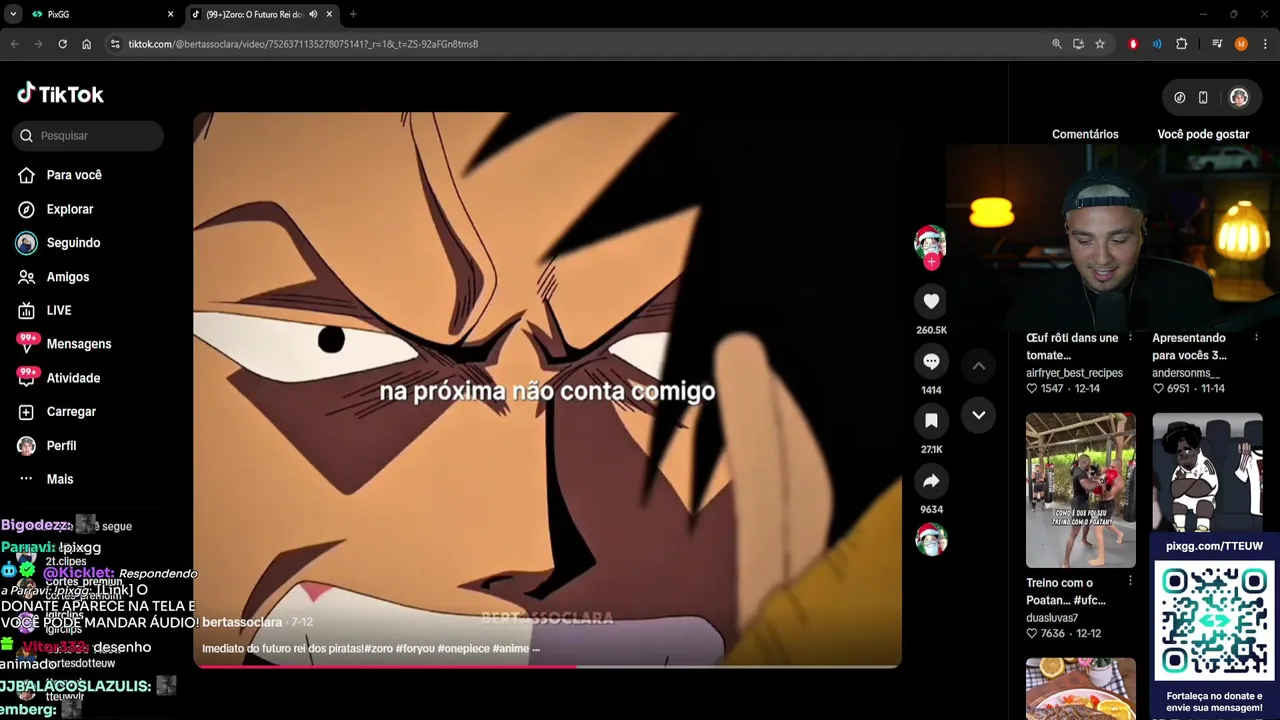Click the install app icon in the address bar
Screen dimensions: 1280x720
[1078, 44]
